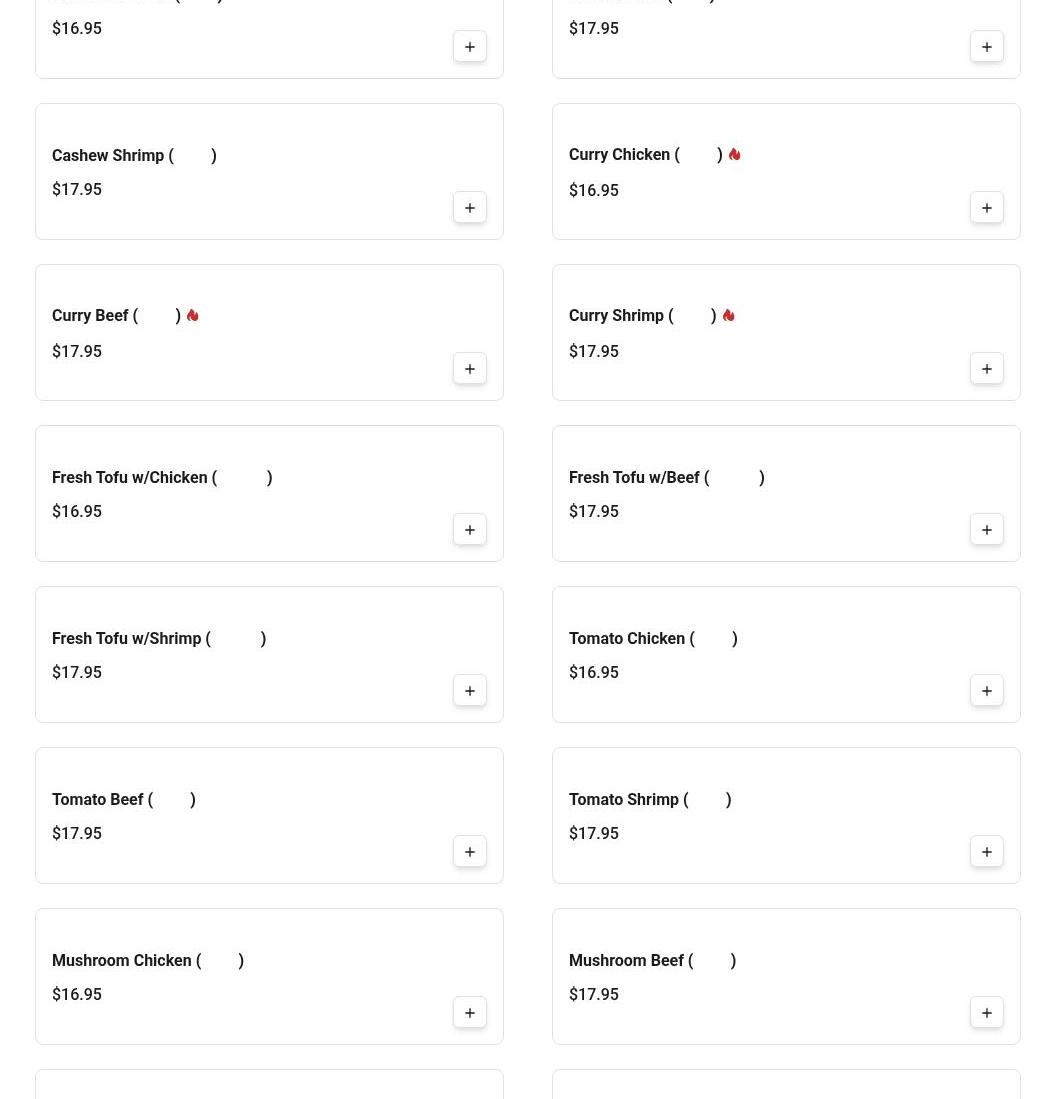
Task: Add Mushroom Beef to cart
Action: pyautogui.click(x=986, y=1012)
